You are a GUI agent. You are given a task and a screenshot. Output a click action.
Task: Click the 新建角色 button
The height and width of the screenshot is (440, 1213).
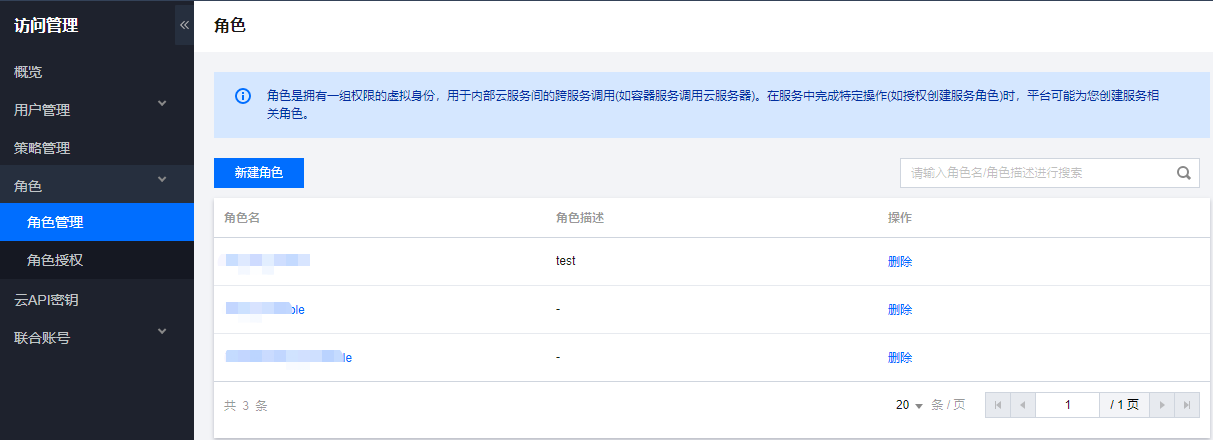(x=259, y=173)
